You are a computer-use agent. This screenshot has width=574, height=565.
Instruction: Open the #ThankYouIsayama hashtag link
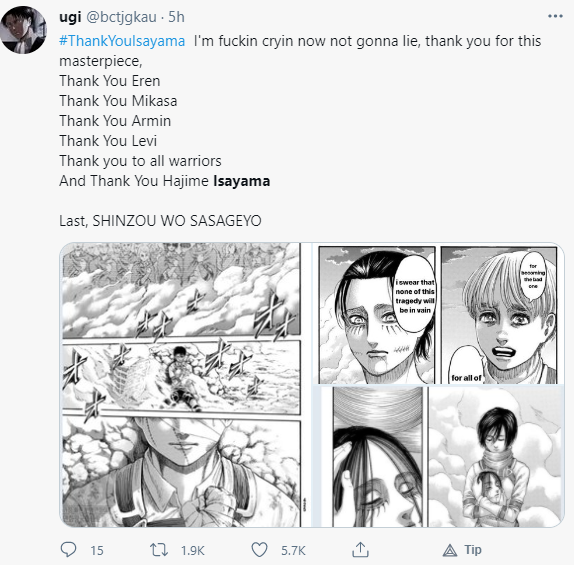122,41
